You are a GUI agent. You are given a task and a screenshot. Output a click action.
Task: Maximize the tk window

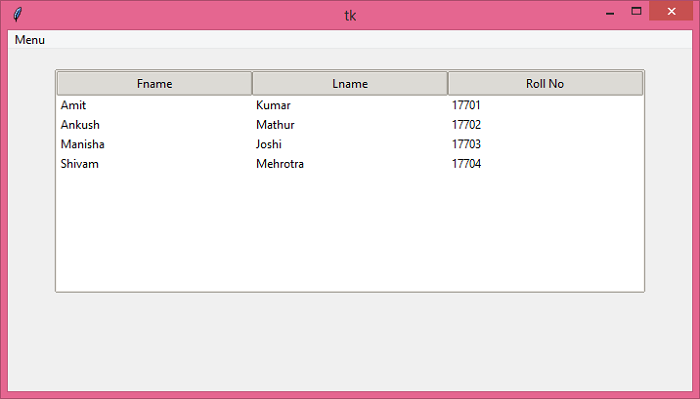click(x=636, y=11)
